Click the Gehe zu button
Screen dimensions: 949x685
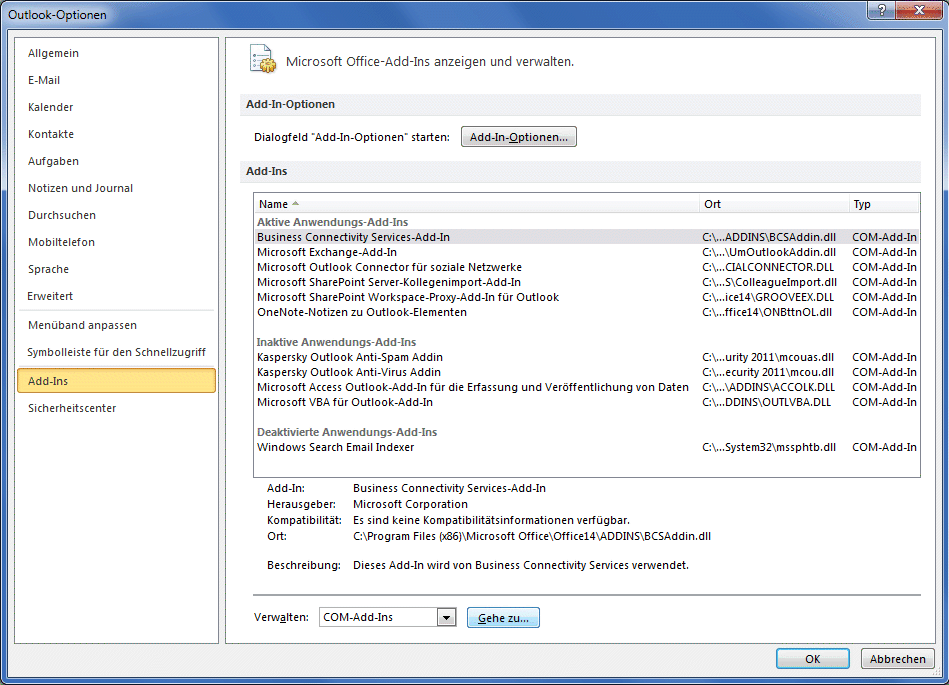503,618
